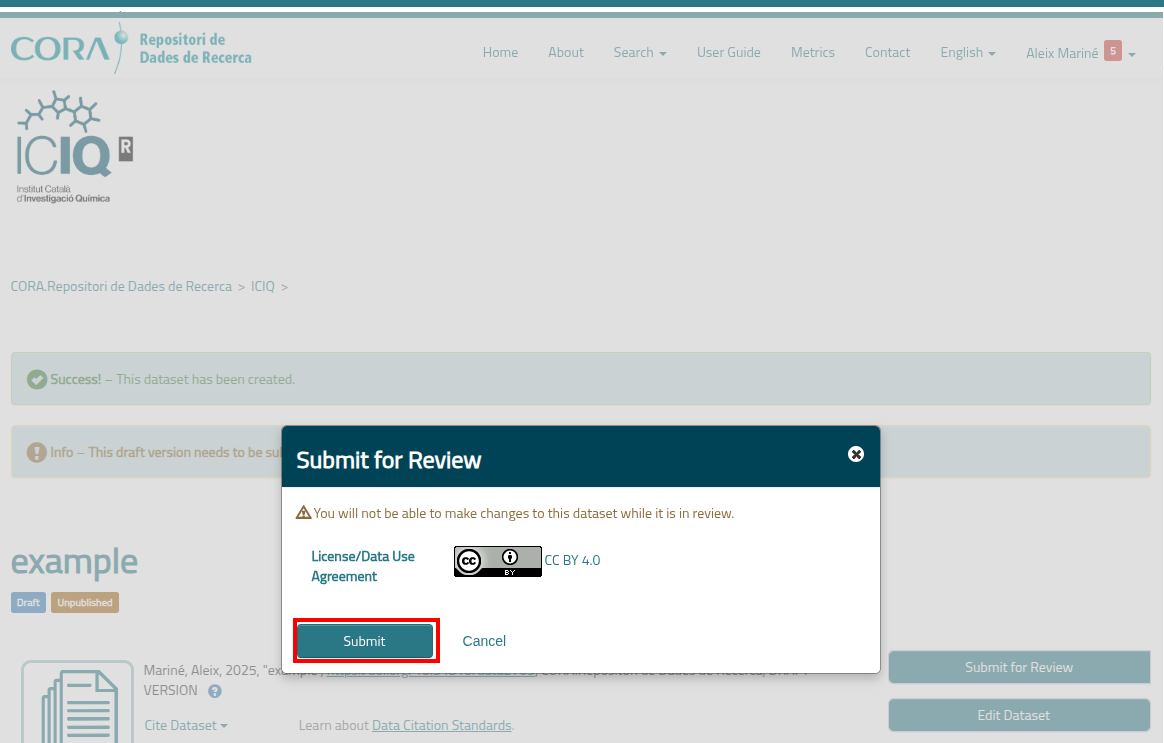The image size is (1164, 743).
Task: Click the ICIQ breadcrumb link
Action: [263, 287]
